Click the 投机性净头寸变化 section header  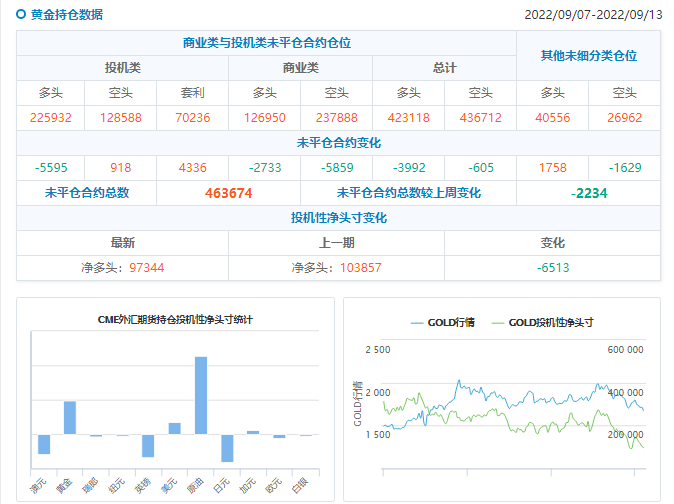338,218
